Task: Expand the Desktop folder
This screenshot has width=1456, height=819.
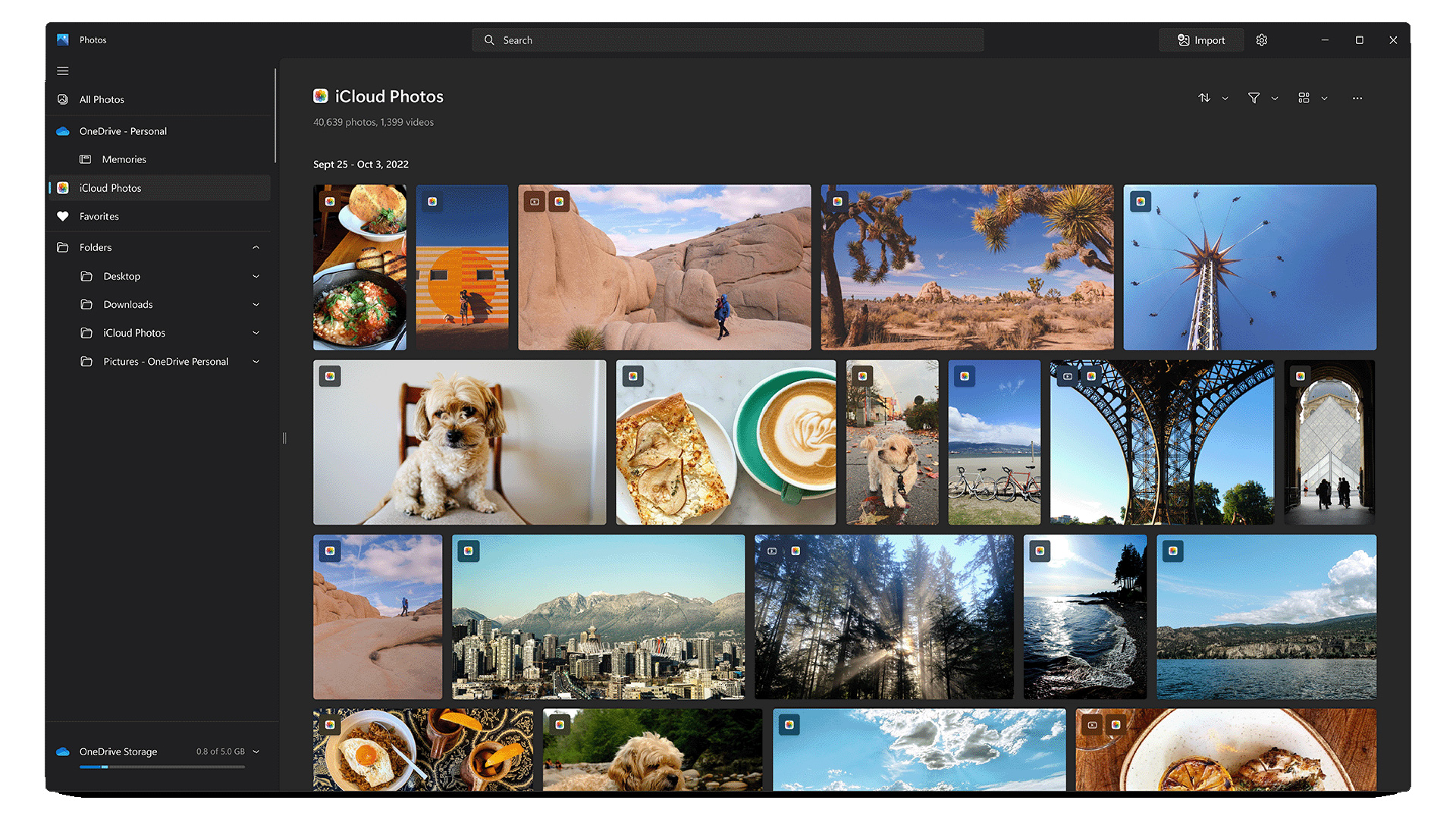Action: coord(257,275)
